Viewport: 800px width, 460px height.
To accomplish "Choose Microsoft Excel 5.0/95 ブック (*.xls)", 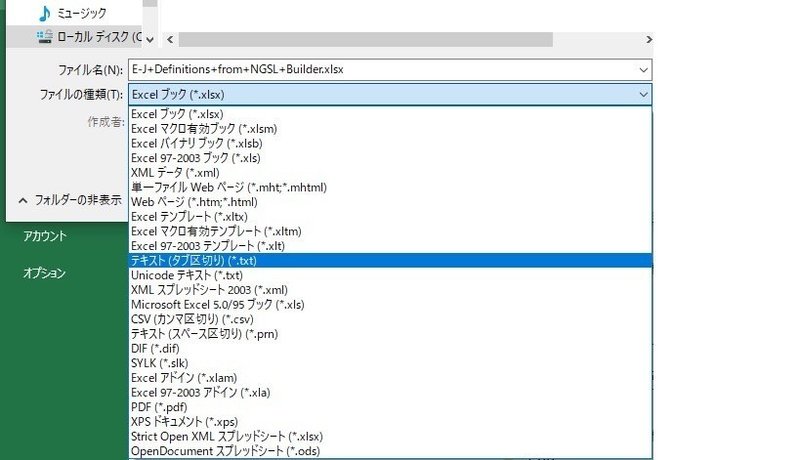I will (x=390, y=304).
